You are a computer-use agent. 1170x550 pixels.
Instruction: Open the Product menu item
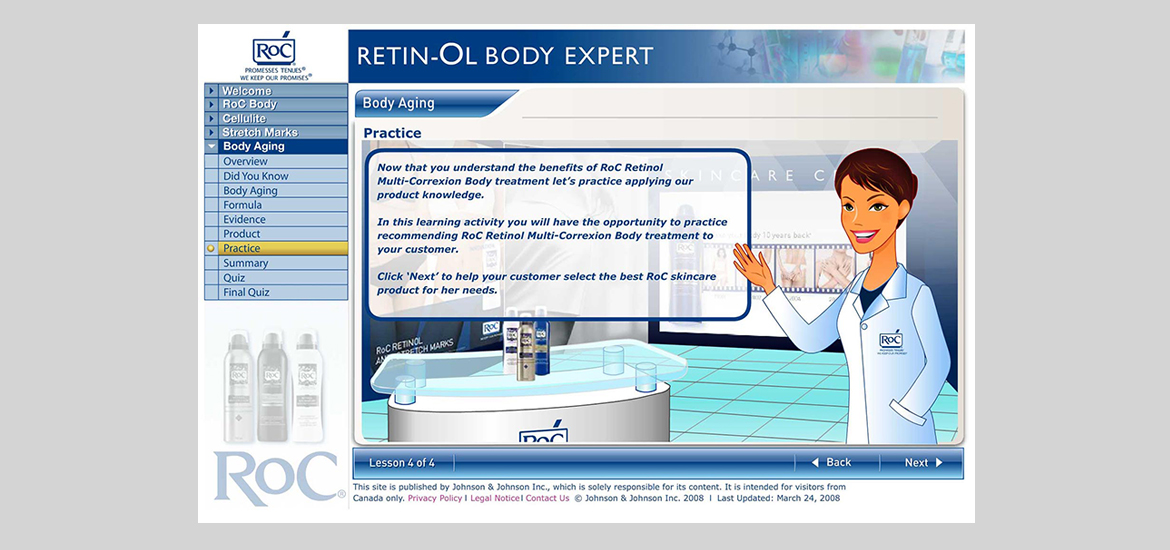(x=241, y=234)
